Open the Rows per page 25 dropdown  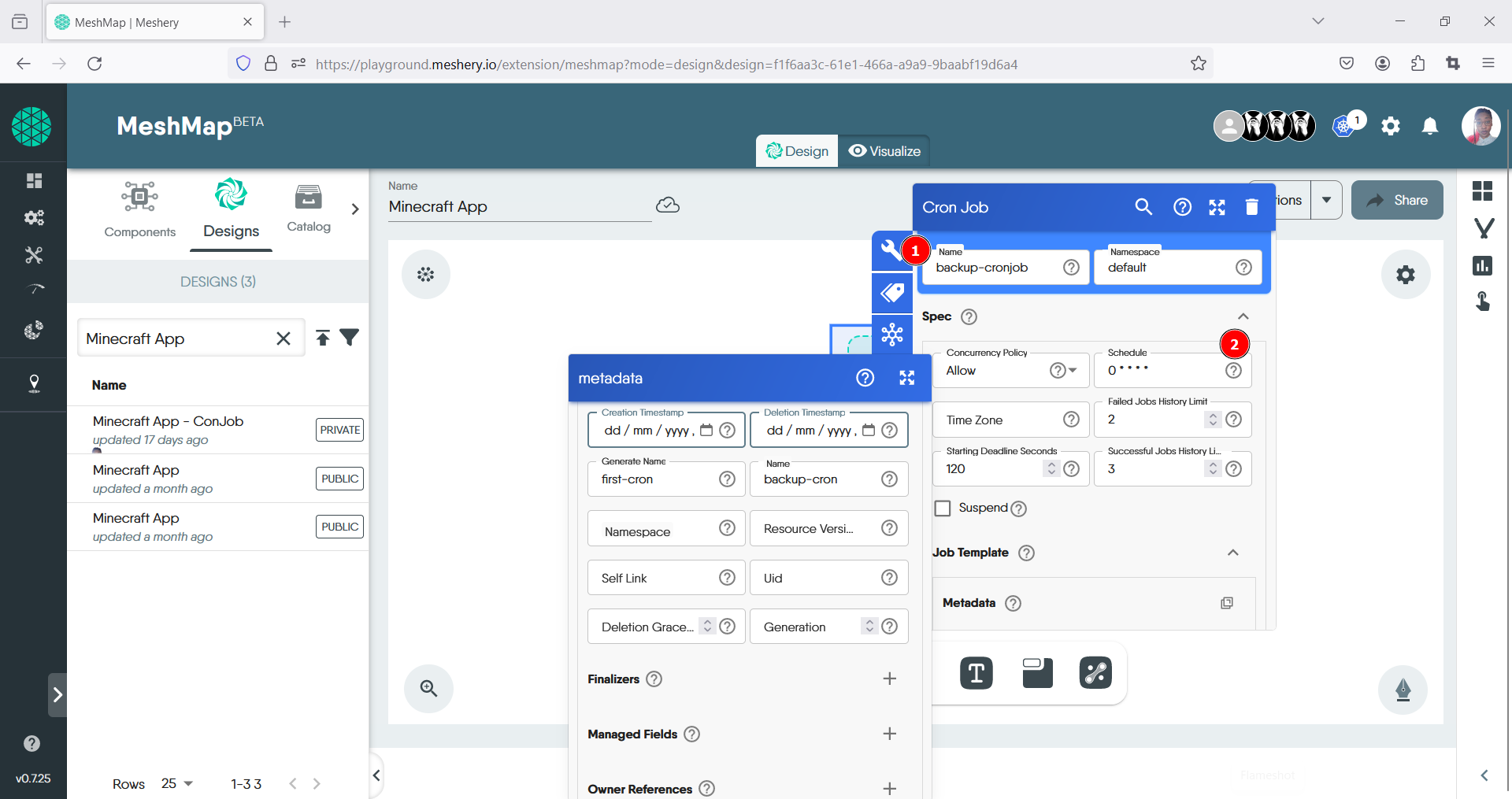pos(178,783)
